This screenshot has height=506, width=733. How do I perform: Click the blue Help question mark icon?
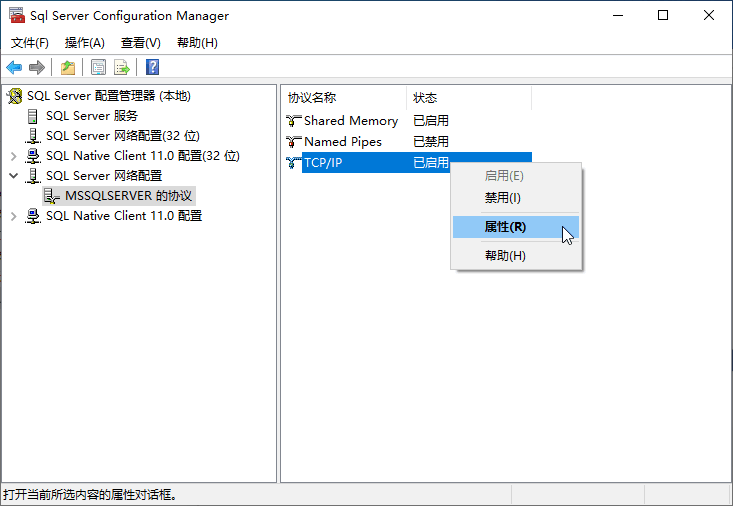152,67
